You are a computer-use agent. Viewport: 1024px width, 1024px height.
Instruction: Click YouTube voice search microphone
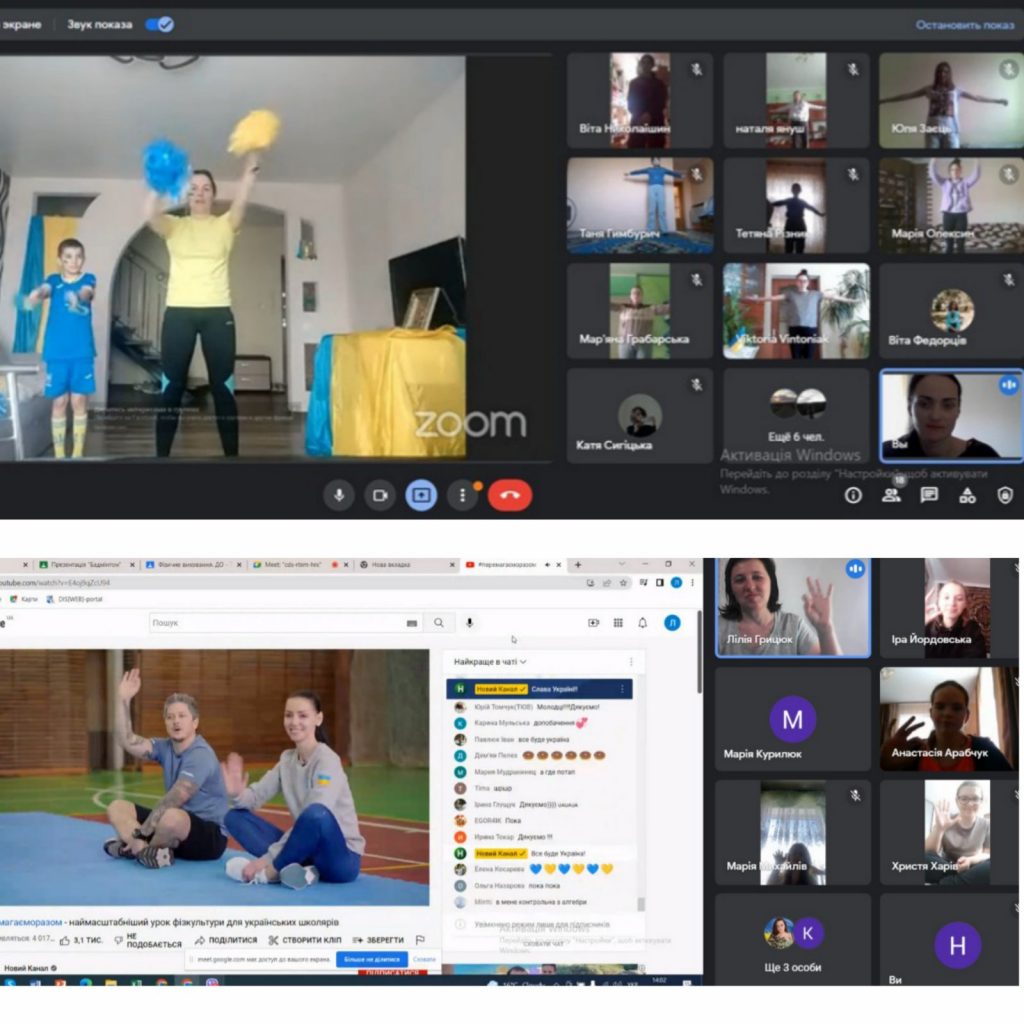pyautogui.click(x=469, y=623)
